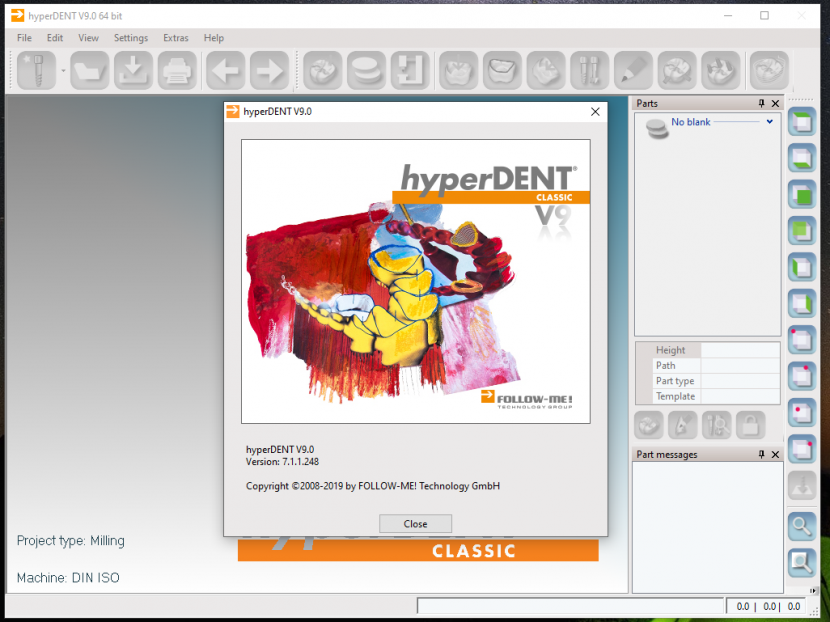Click the Print toolbar icon
This screenshot has height=622, width=830.
coord(177,70)
